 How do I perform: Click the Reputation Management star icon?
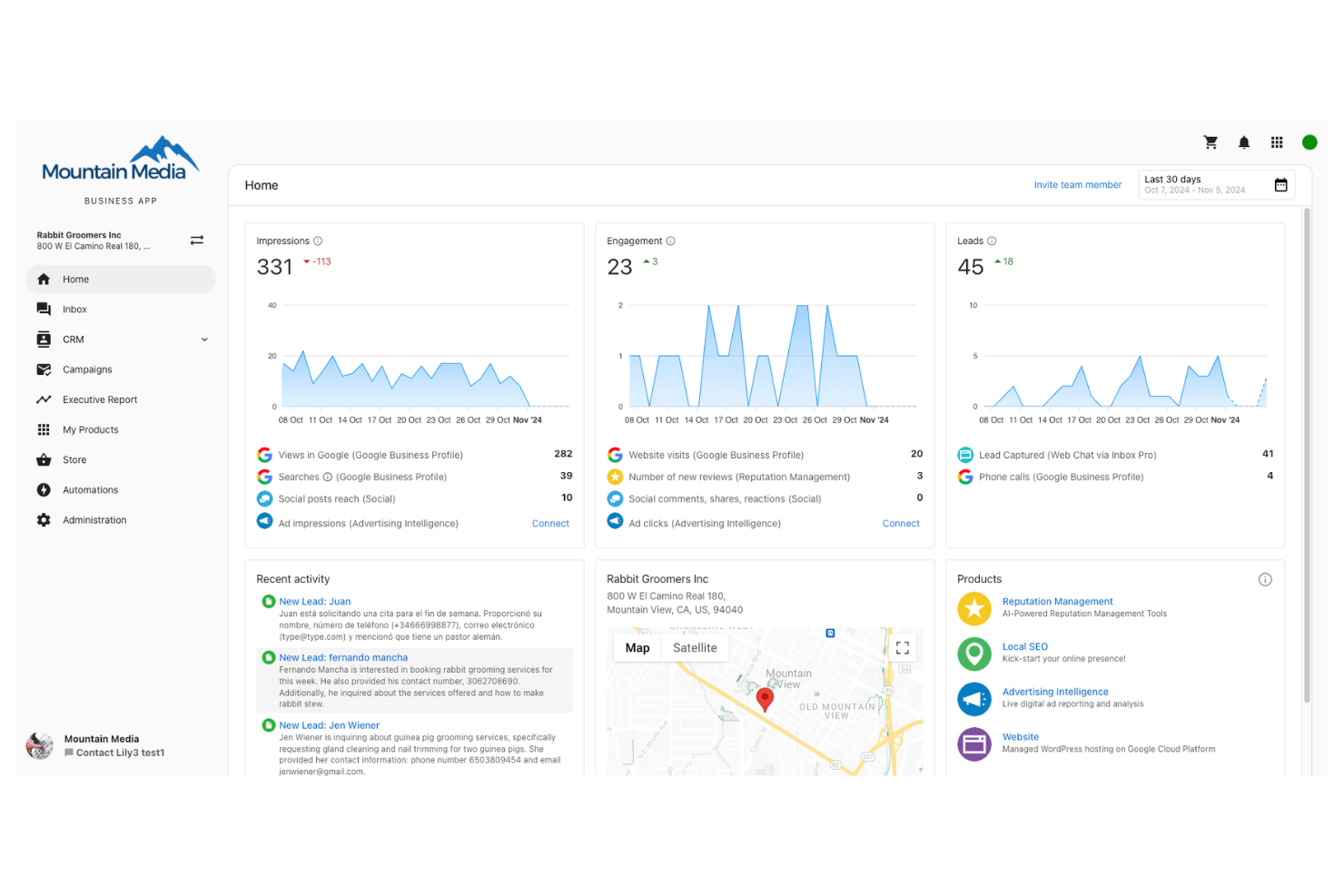tap(974, 608)
